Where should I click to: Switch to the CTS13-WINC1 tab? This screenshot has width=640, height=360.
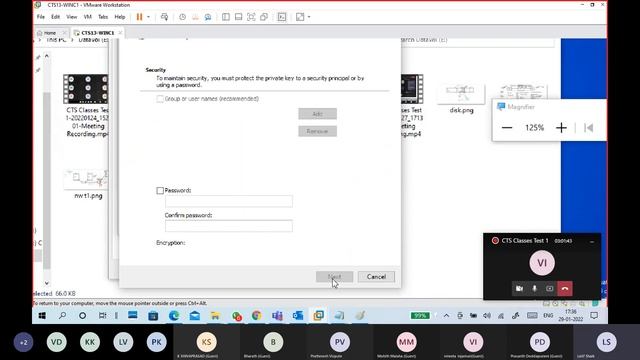point(98,33)
